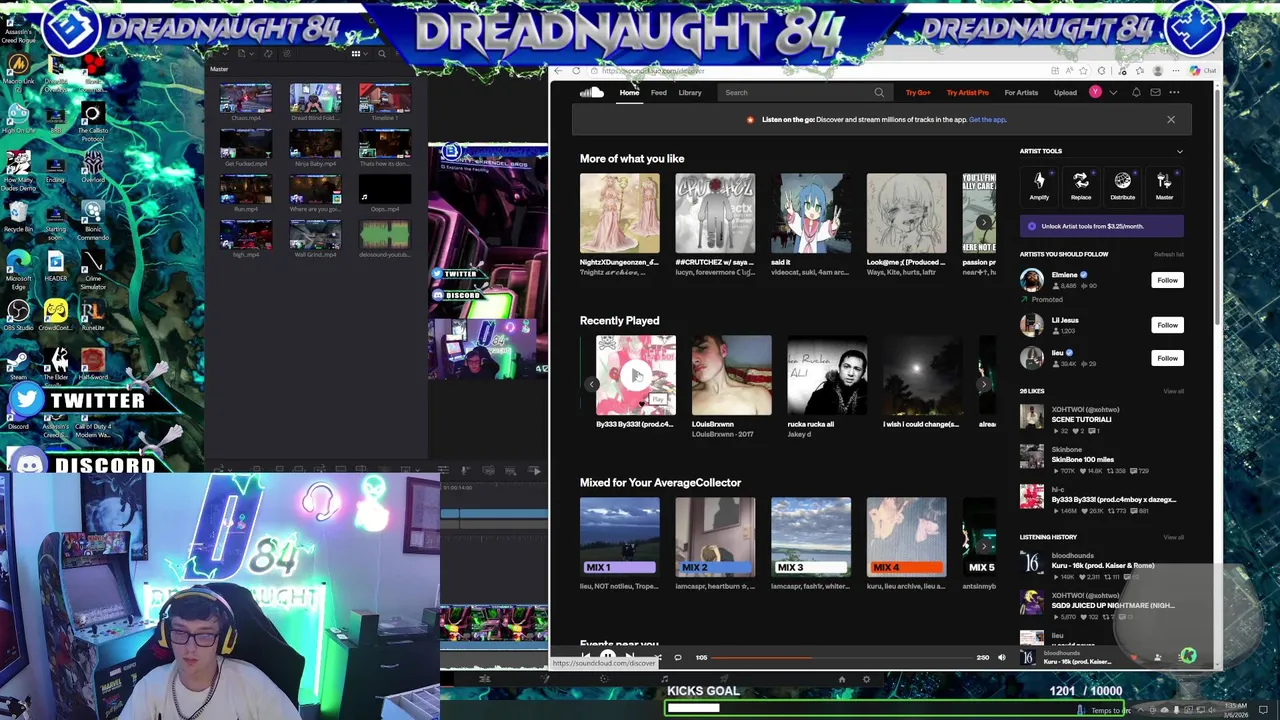Open the SoundCloud logo home link
Viewport: 1280px width, 720px height.
[x=591, y=92]
